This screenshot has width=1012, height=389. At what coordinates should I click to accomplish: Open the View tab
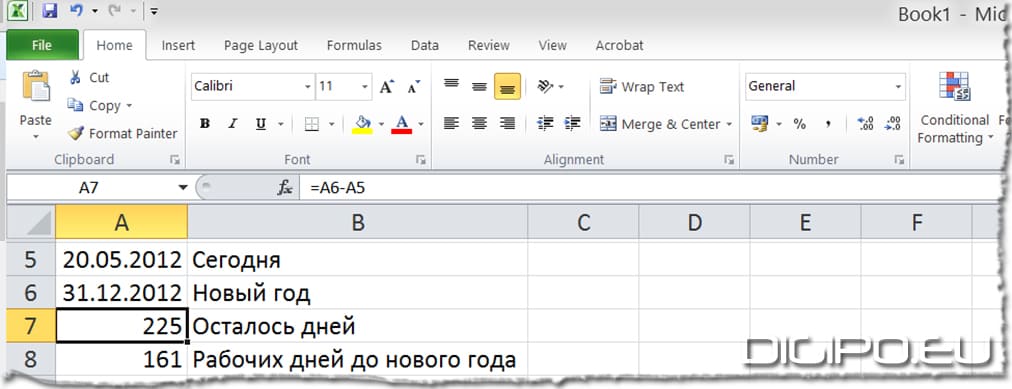552,46
